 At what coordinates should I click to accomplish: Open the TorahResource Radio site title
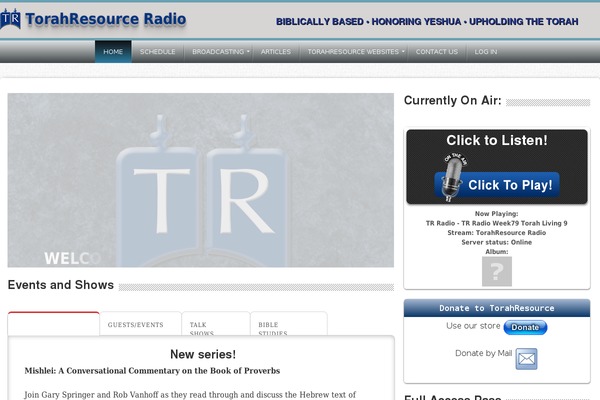pyautogui.click(x=106, y=19)
